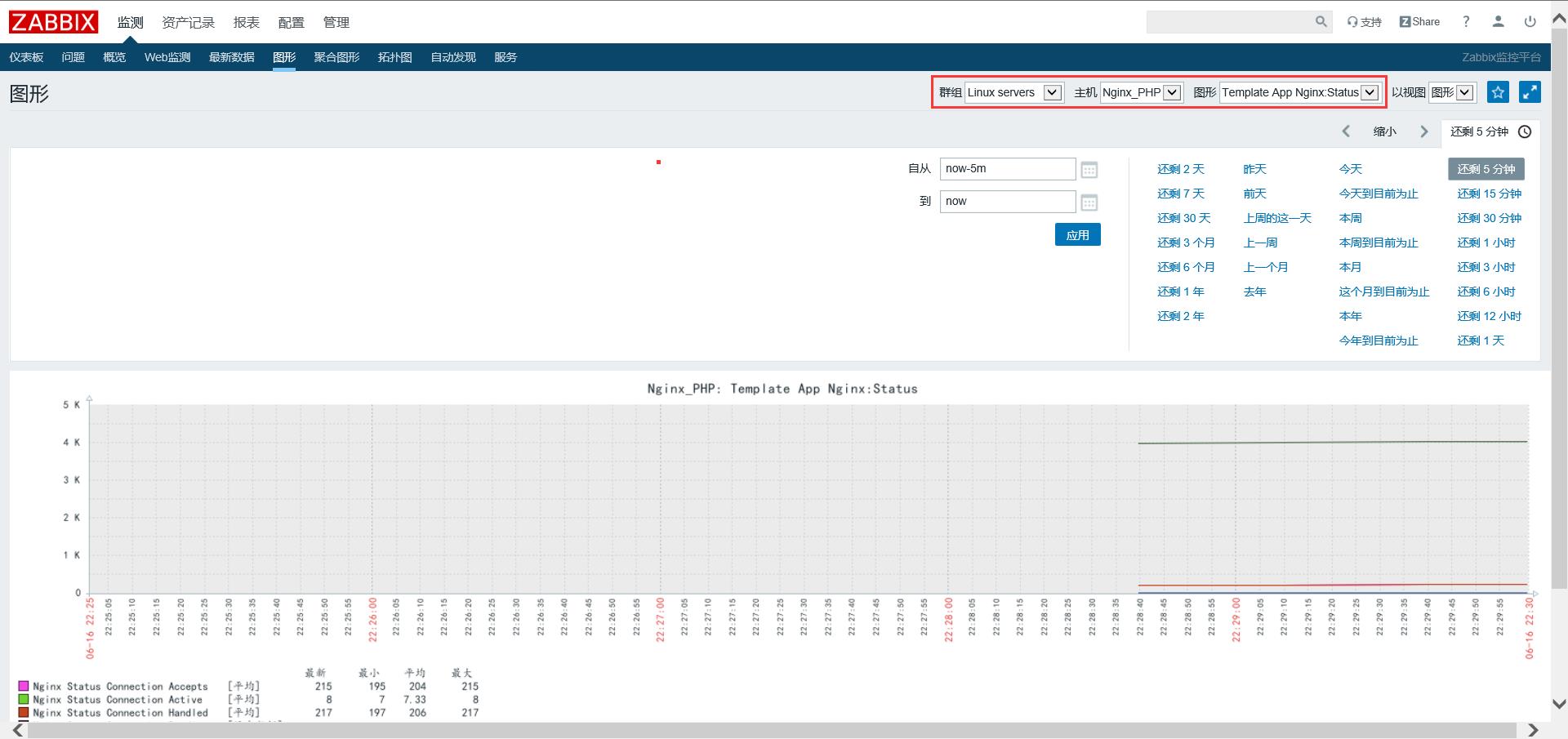Screen dimensions: 1568x739
Task: Click the 缩小 zoom out button
Action: 1385,131
